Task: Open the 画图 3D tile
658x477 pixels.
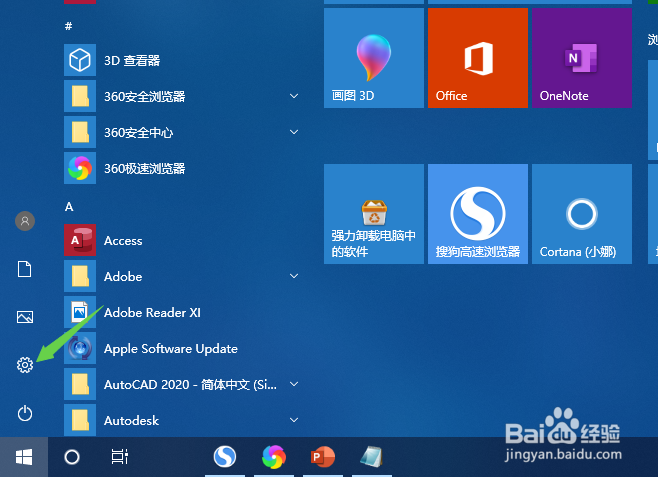Action: (373, 58)
